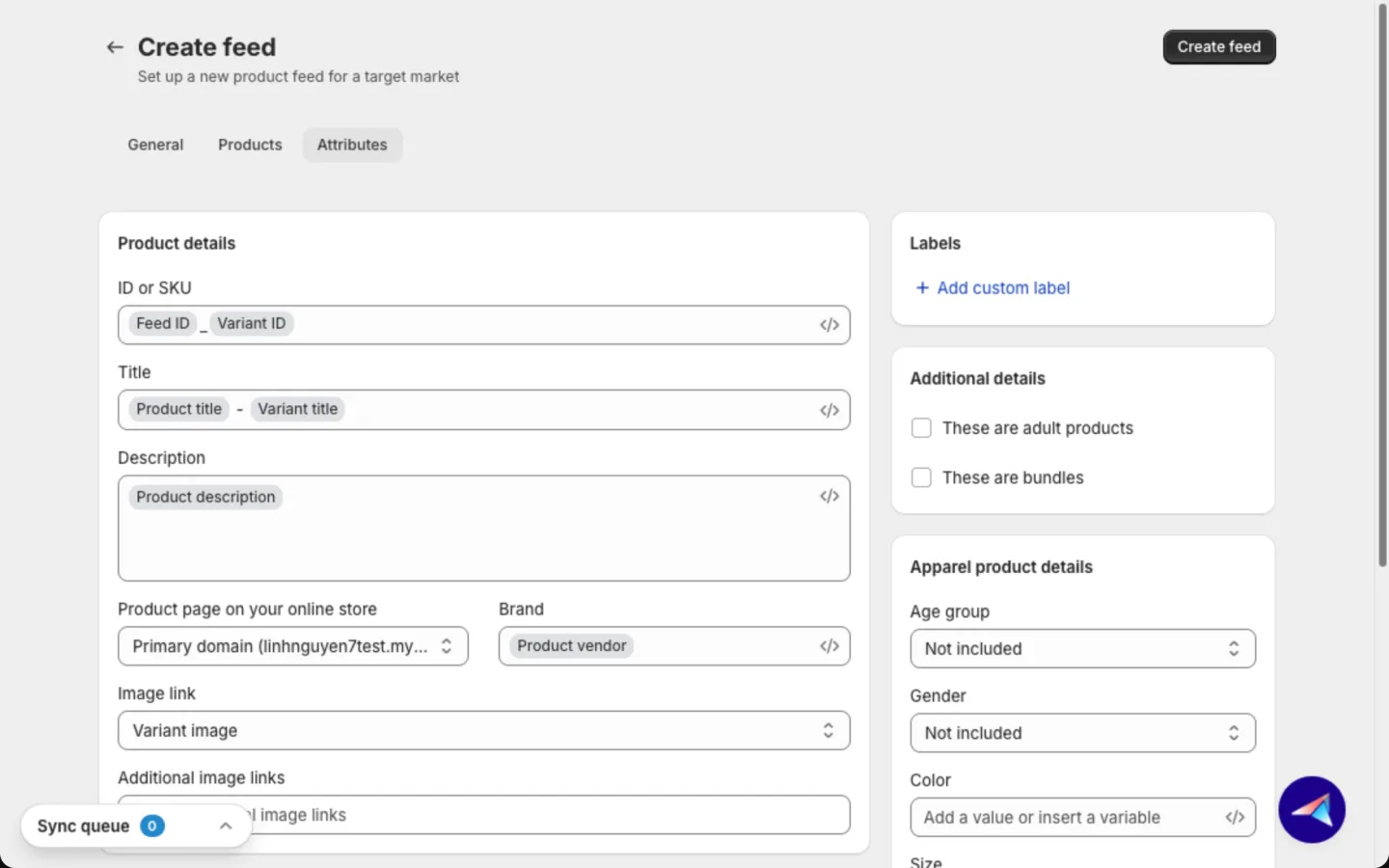Click the Product description chip
Image resolution: width=1389 pixels, height=868 pixels.
205,497
